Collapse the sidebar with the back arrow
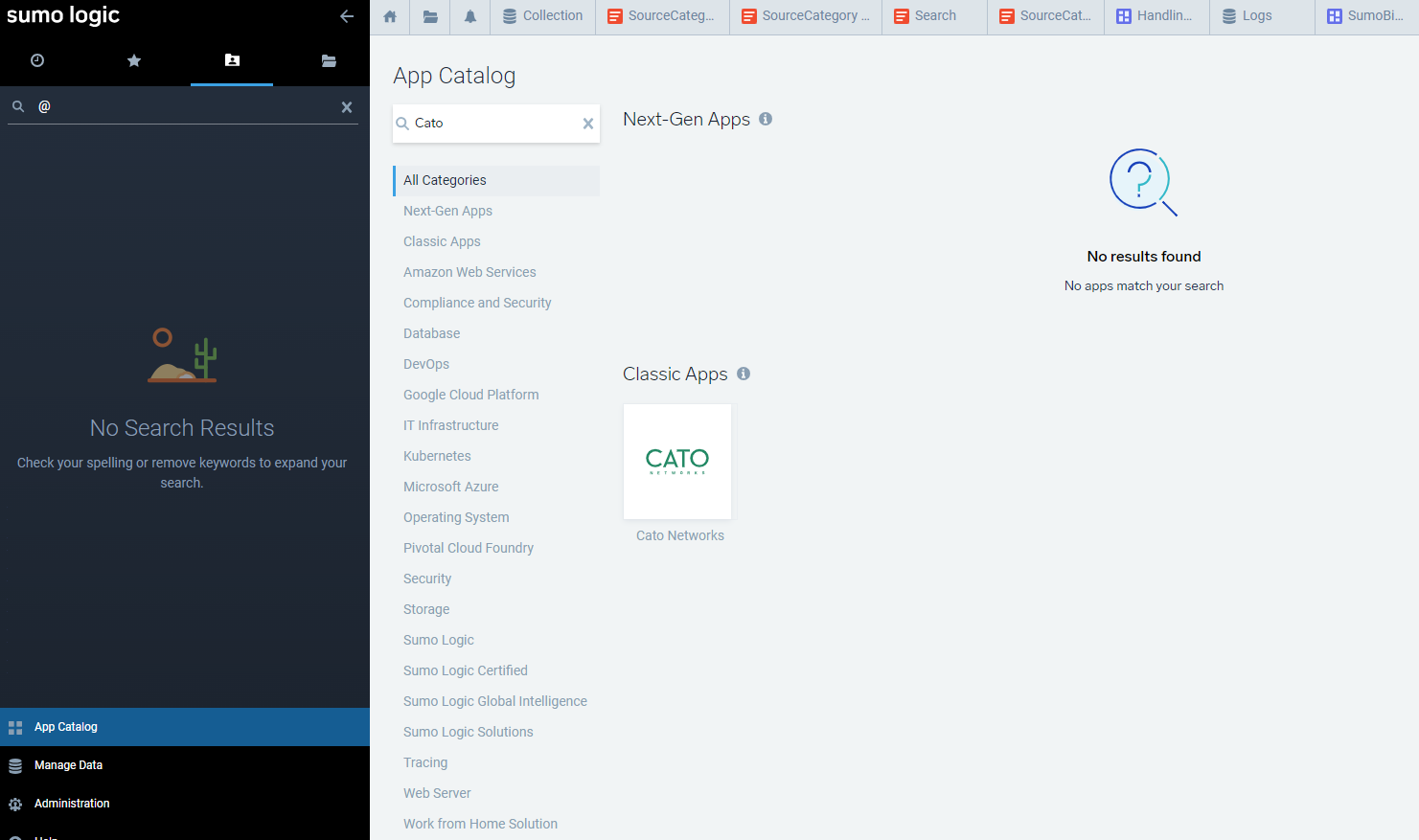Screen dimensions: 1419x840 pyautogui.click(x=346, y=16)
